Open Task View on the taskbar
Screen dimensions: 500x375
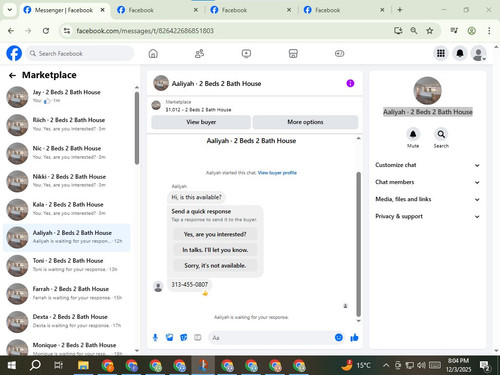pos(58,365)
